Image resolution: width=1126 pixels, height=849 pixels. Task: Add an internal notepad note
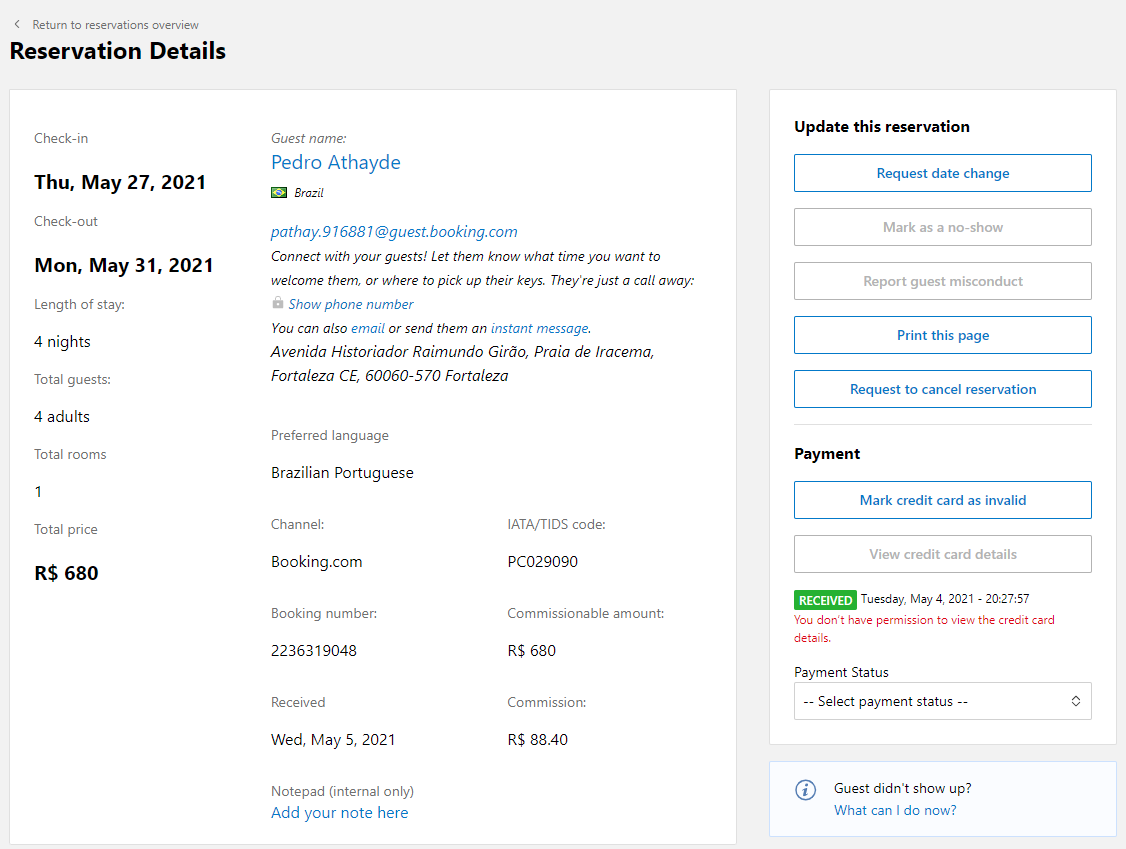point(339,812)
